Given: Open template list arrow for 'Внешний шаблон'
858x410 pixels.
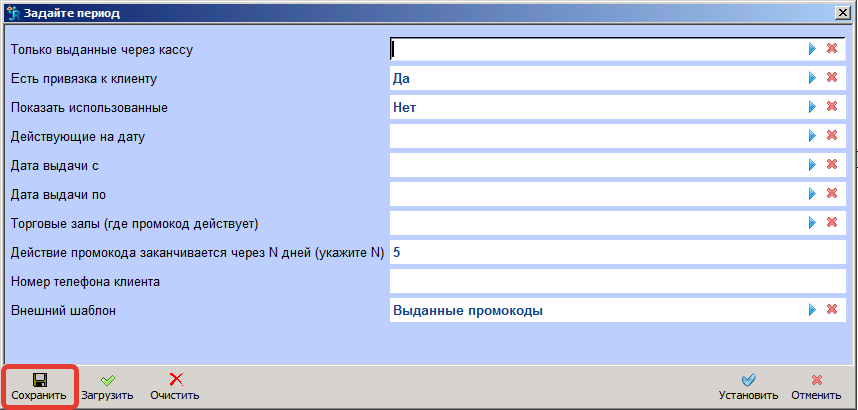Looking at the screenshot, I should coord(812,311).
